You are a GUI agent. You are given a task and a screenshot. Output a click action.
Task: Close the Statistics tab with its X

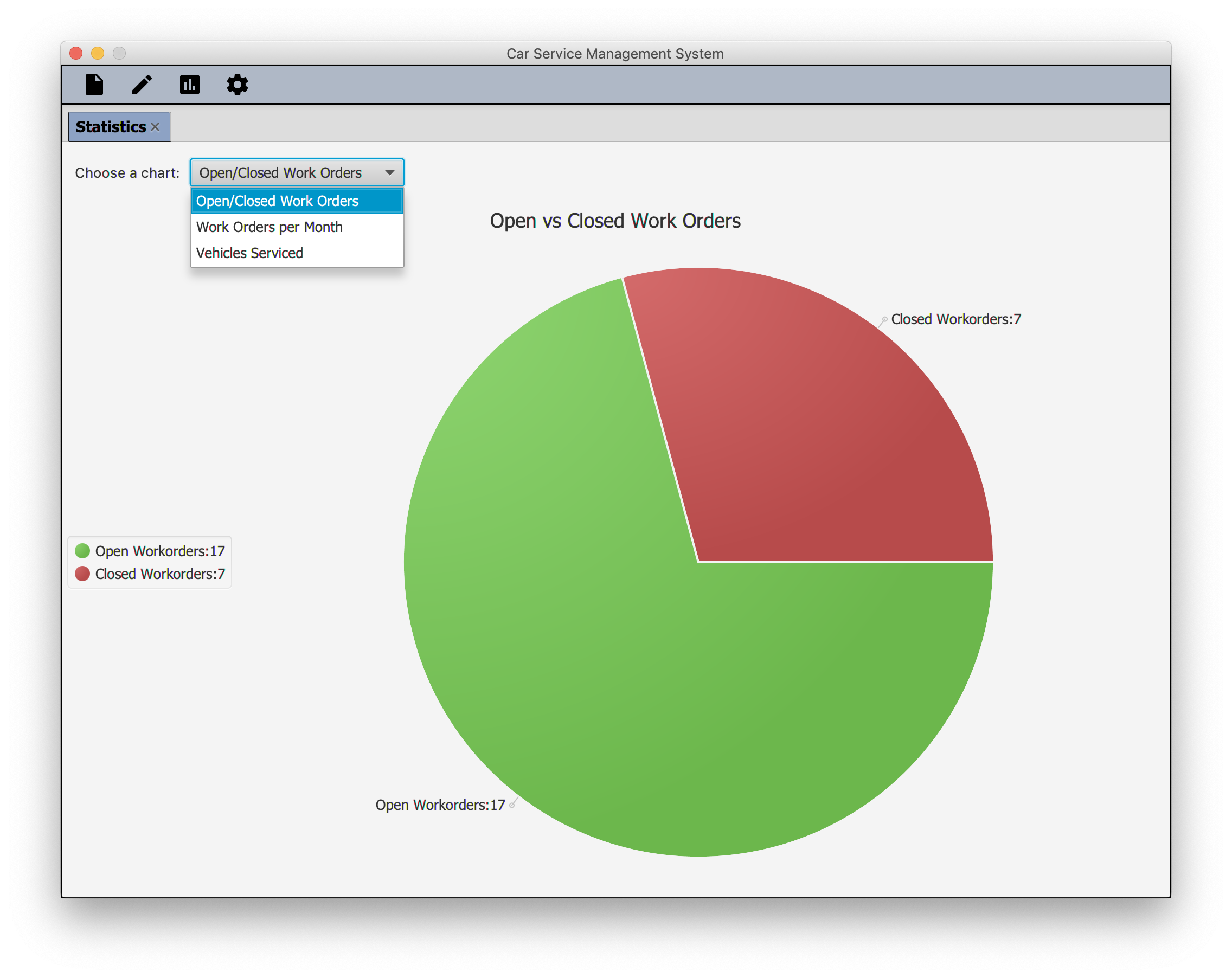pyautogui.click(x=155, y=127)
